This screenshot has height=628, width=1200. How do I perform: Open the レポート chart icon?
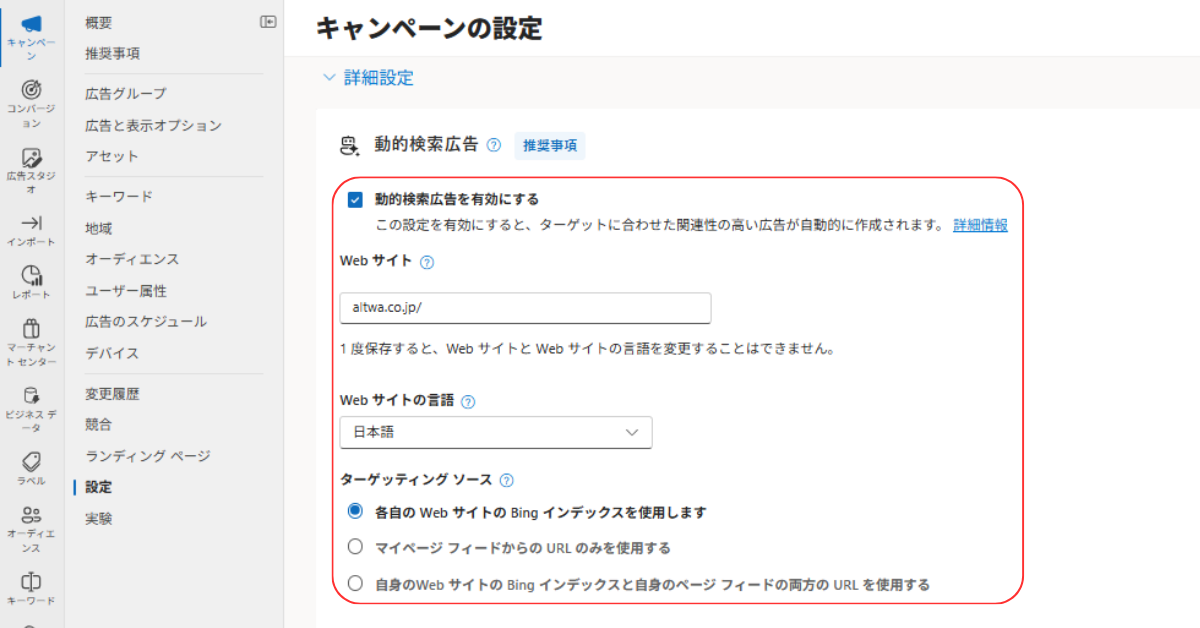coord(31,275)
